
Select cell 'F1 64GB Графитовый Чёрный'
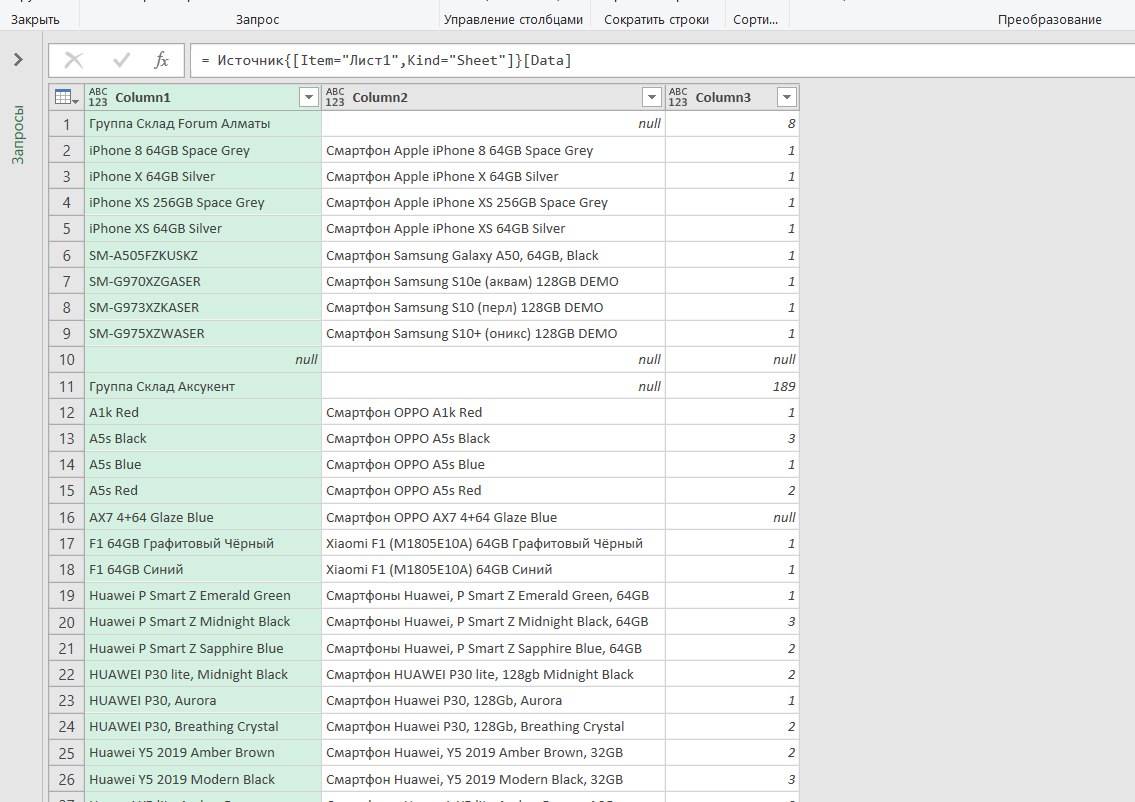(x=203, y=544)
